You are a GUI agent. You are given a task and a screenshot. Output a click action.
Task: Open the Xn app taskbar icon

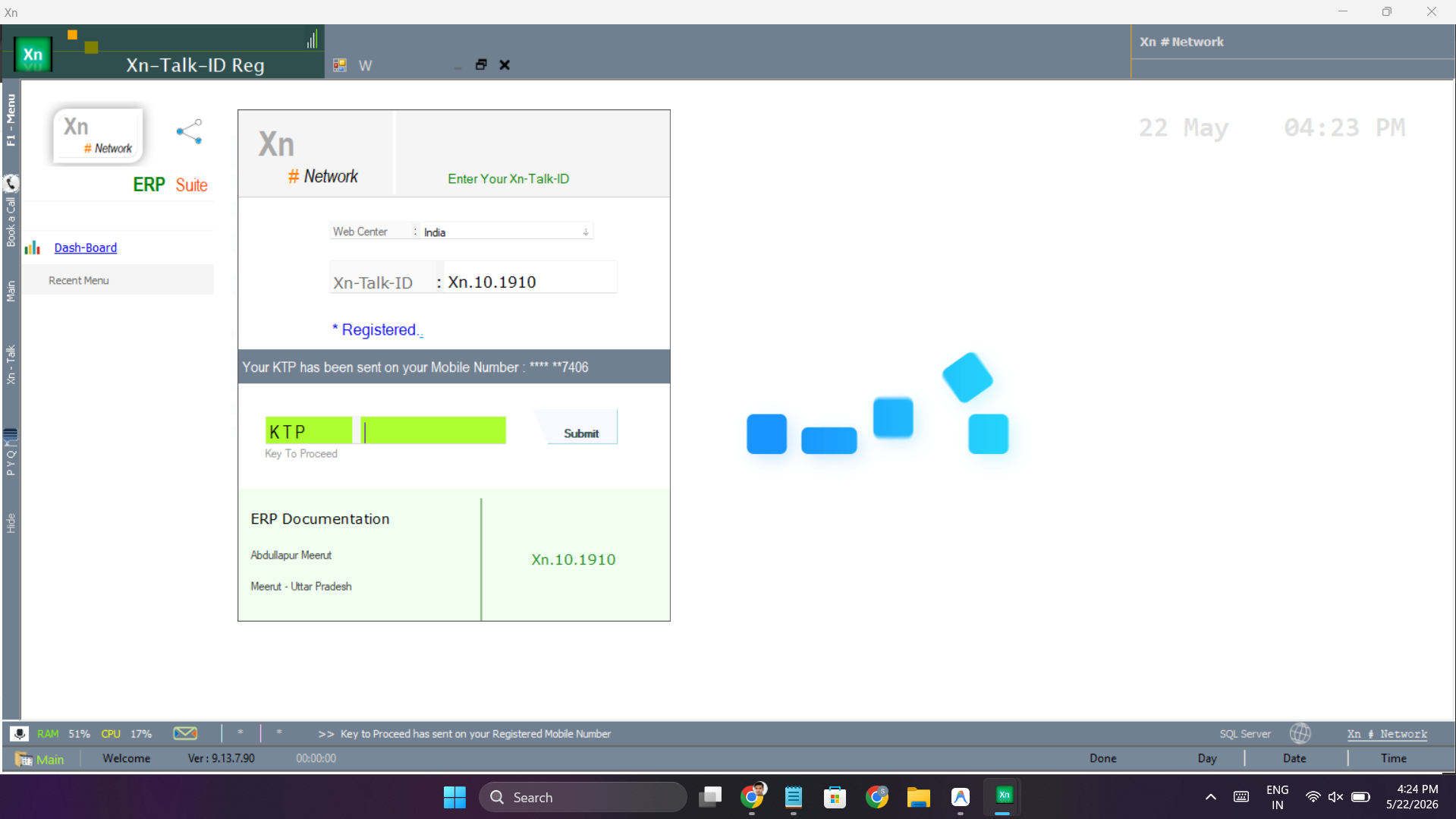[1003, 796]
